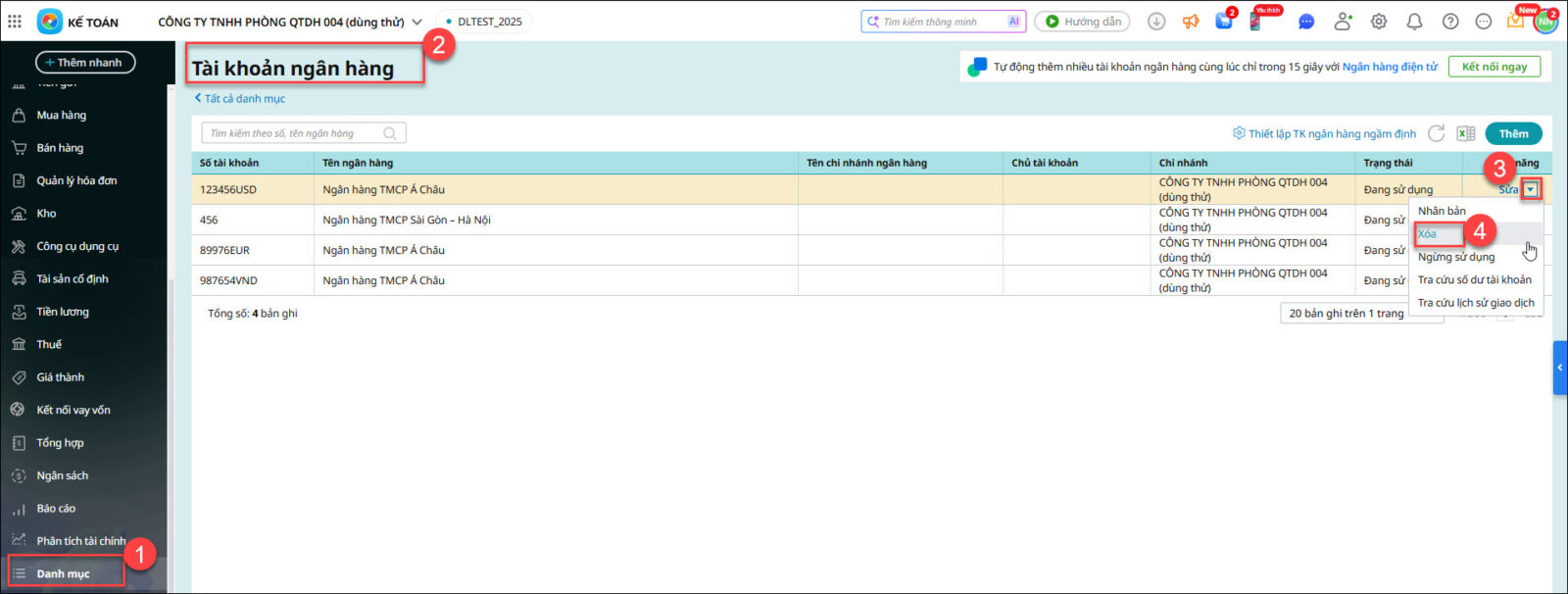Open Danh mục in the sidebar
This screenshot has height=594, width=1568.
63,573
